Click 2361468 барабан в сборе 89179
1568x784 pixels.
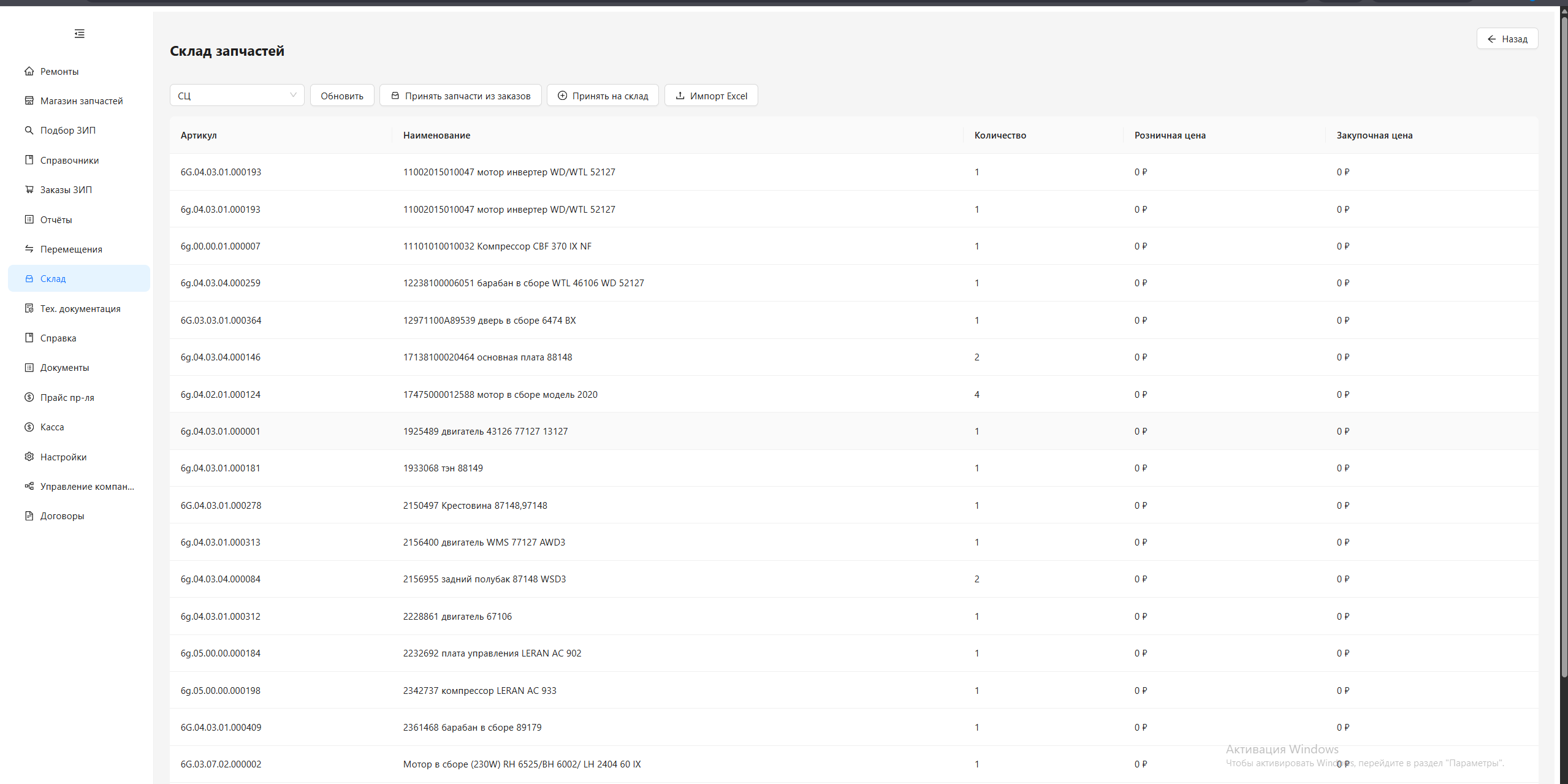pos(472,728)
